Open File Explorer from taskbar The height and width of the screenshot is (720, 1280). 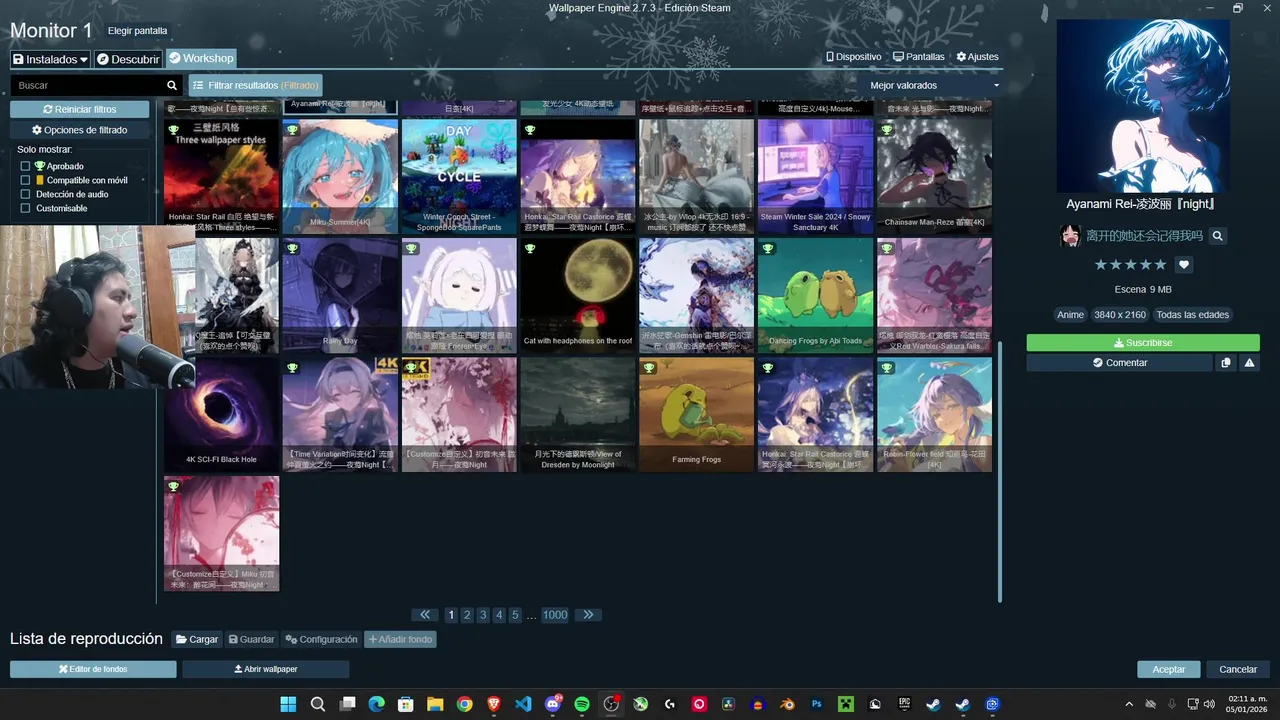tap(435, 704)
